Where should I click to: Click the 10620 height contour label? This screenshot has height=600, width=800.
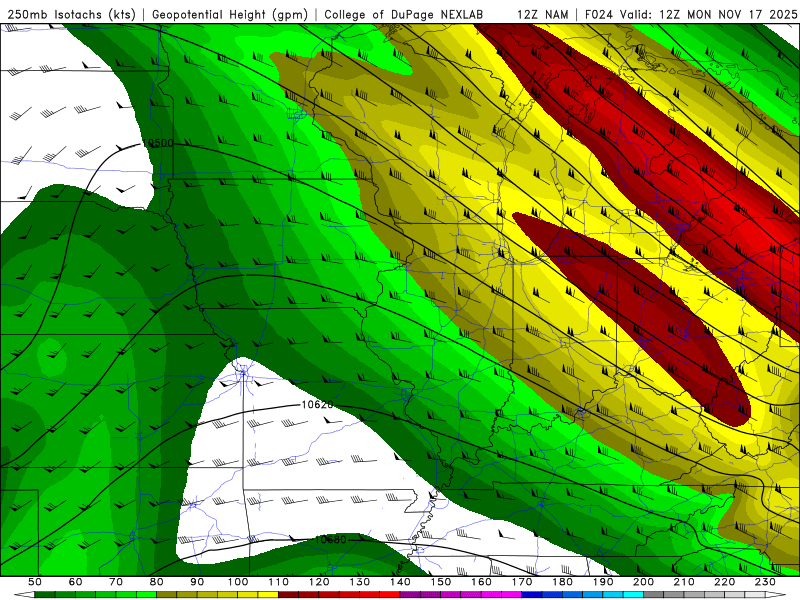[317, 405]
